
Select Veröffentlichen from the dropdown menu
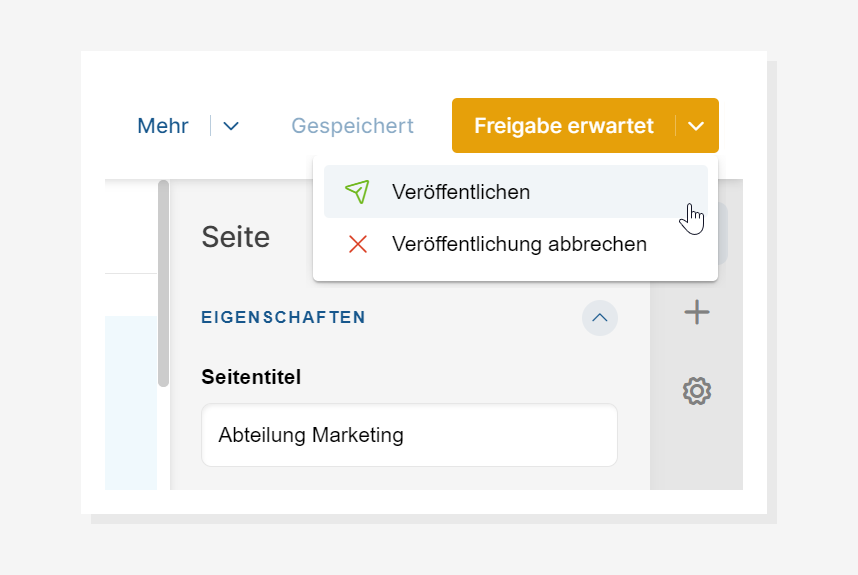pos(515,192)
